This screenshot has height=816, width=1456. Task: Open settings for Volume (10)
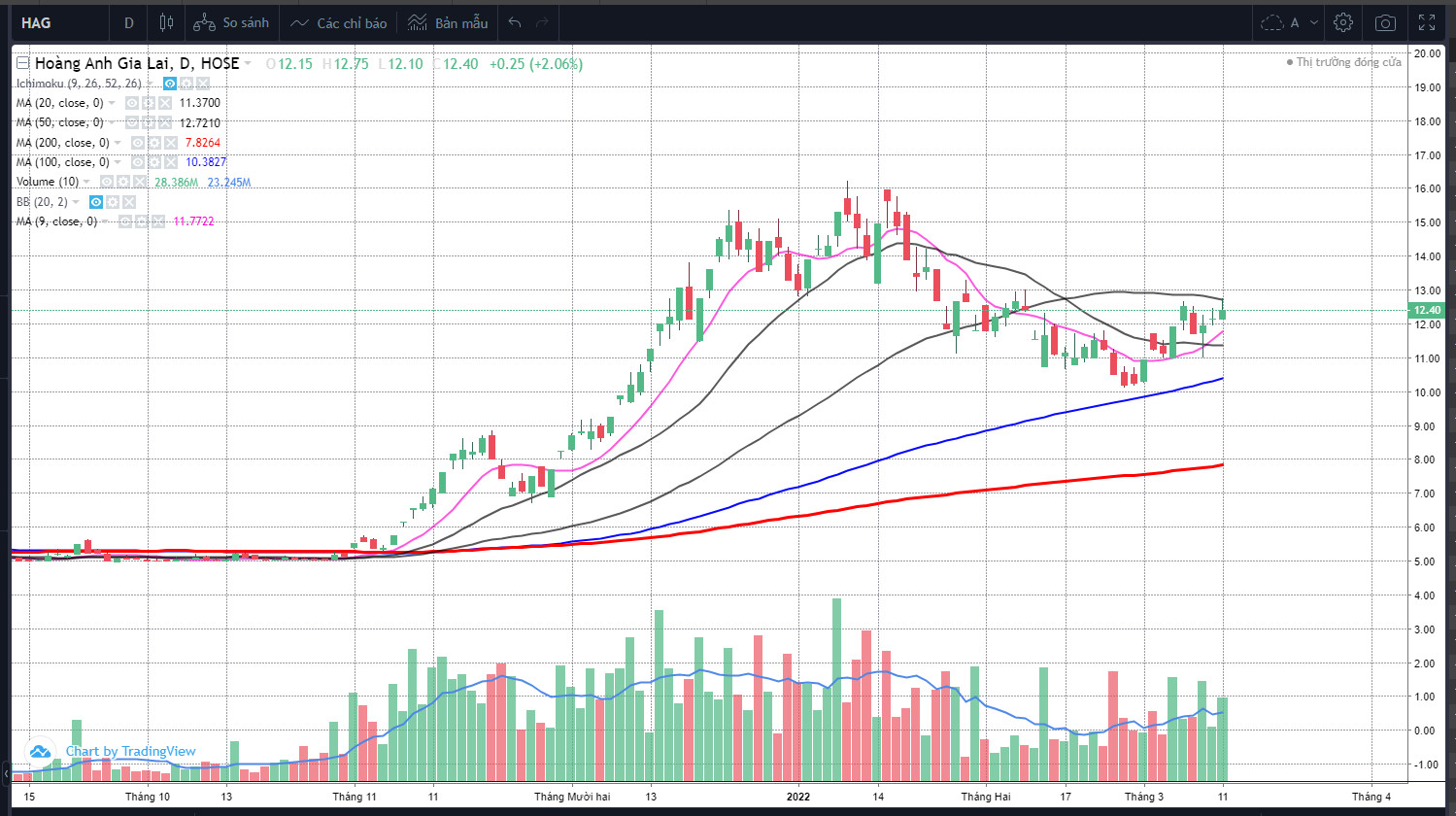tap(123, 182)
